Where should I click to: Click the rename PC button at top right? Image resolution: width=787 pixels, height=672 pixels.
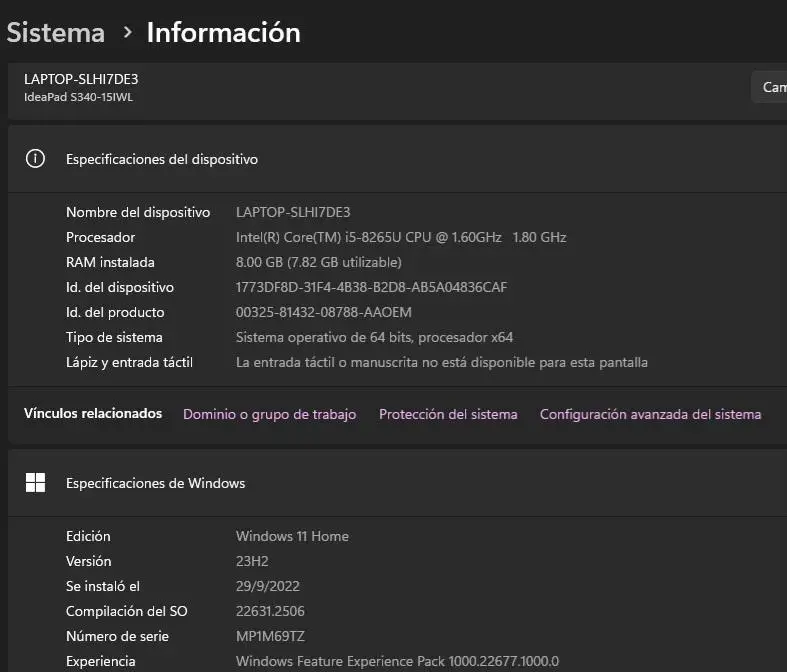tap(769, 87)
